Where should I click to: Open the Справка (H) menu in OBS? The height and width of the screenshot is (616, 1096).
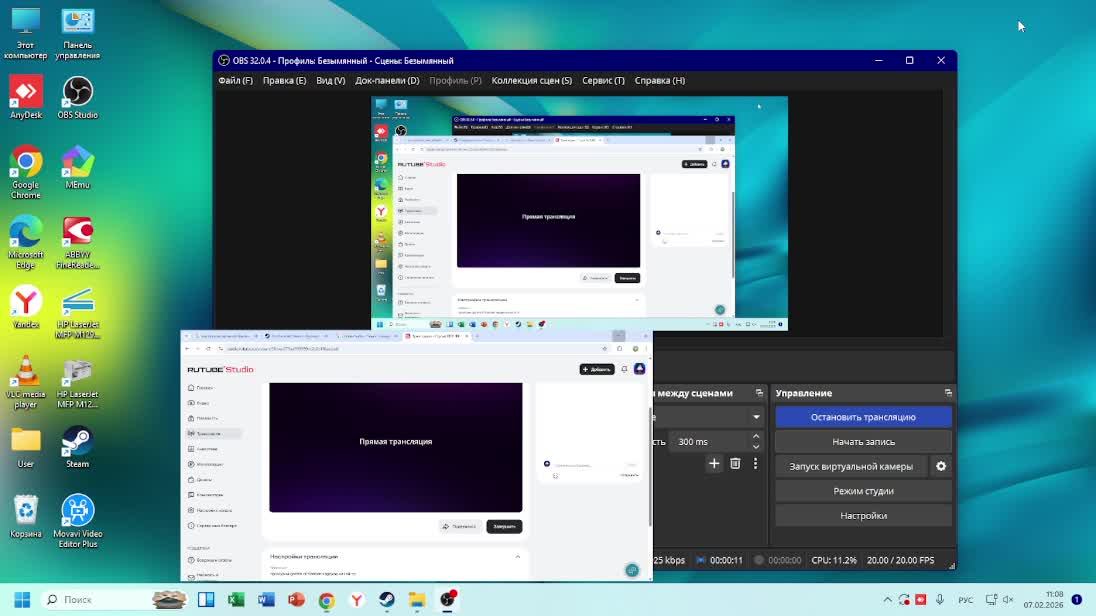[x=660, y=80]
